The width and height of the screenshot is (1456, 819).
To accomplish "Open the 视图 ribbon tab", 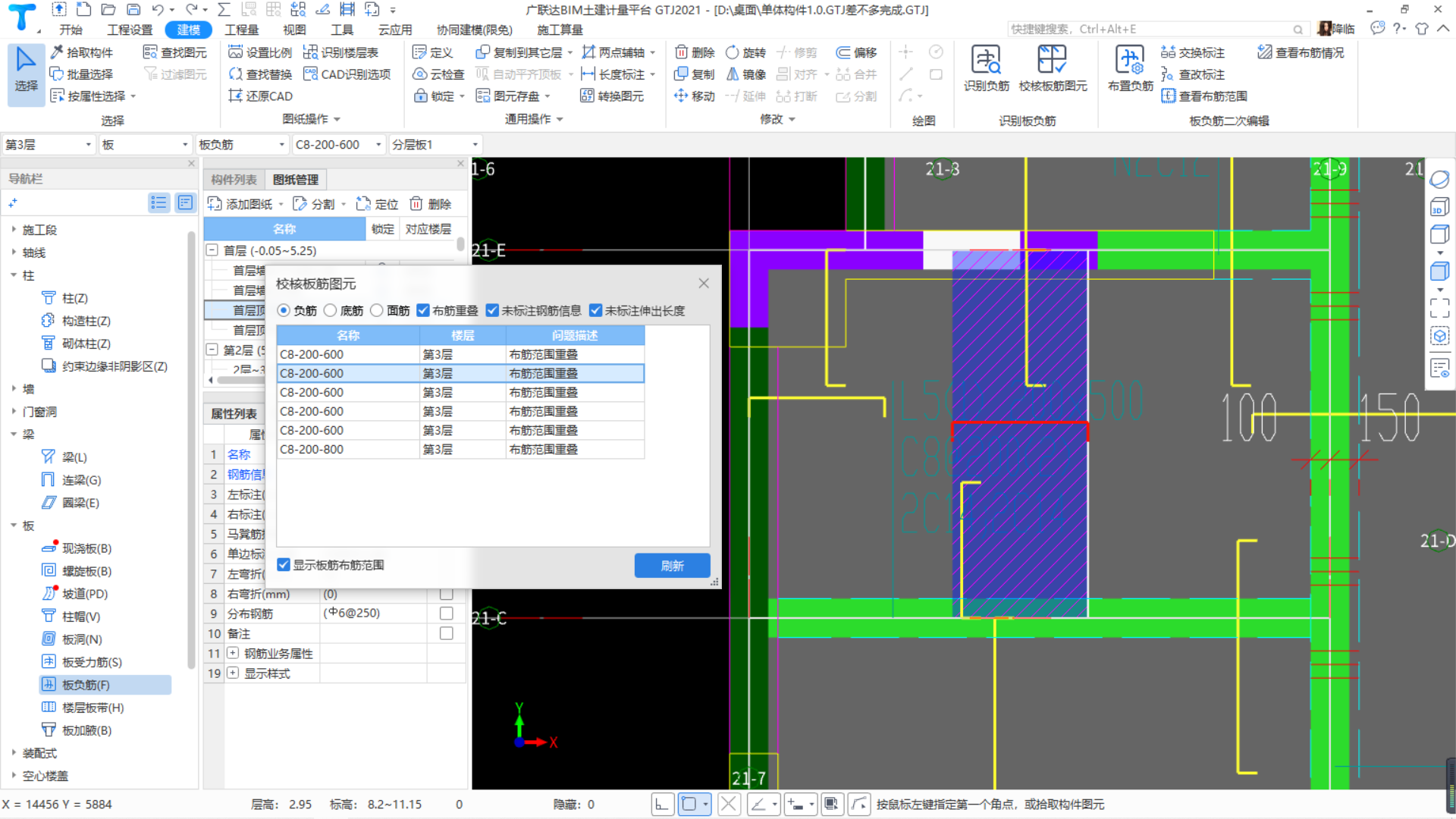I will click(x=294, y=30).
